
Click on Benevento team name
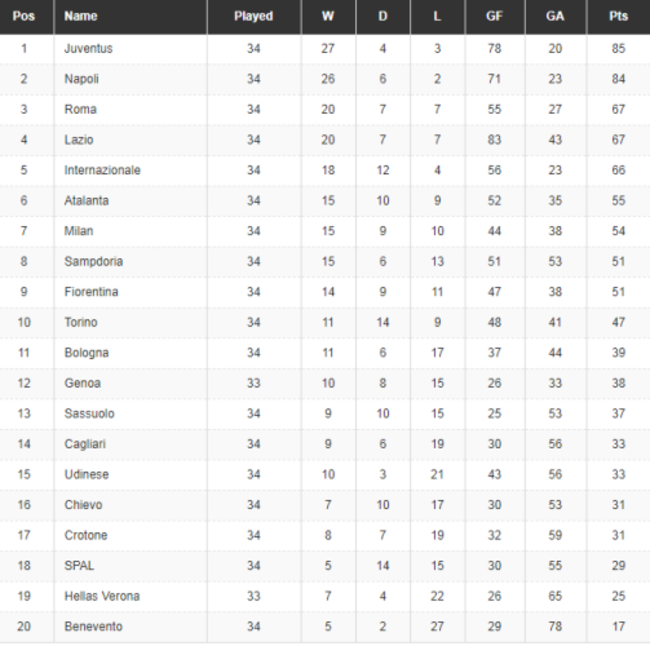(x=93, y=626)
